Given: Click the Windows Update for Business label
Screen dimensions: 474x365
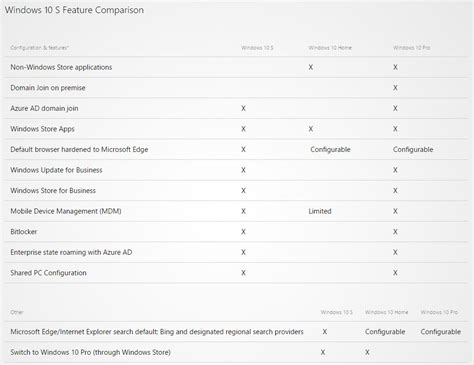Looking at the screenshot, I should [56, 170].
